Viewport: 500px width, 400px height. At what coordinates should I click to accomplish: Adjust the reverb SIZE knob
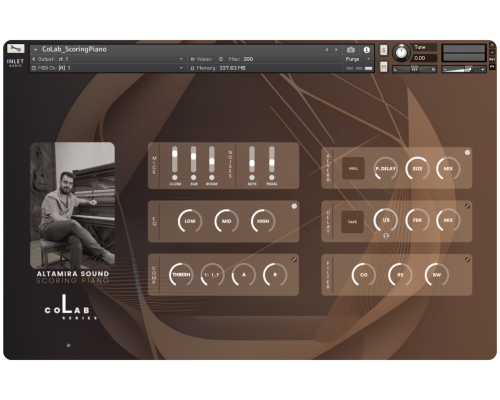(417, 168)
